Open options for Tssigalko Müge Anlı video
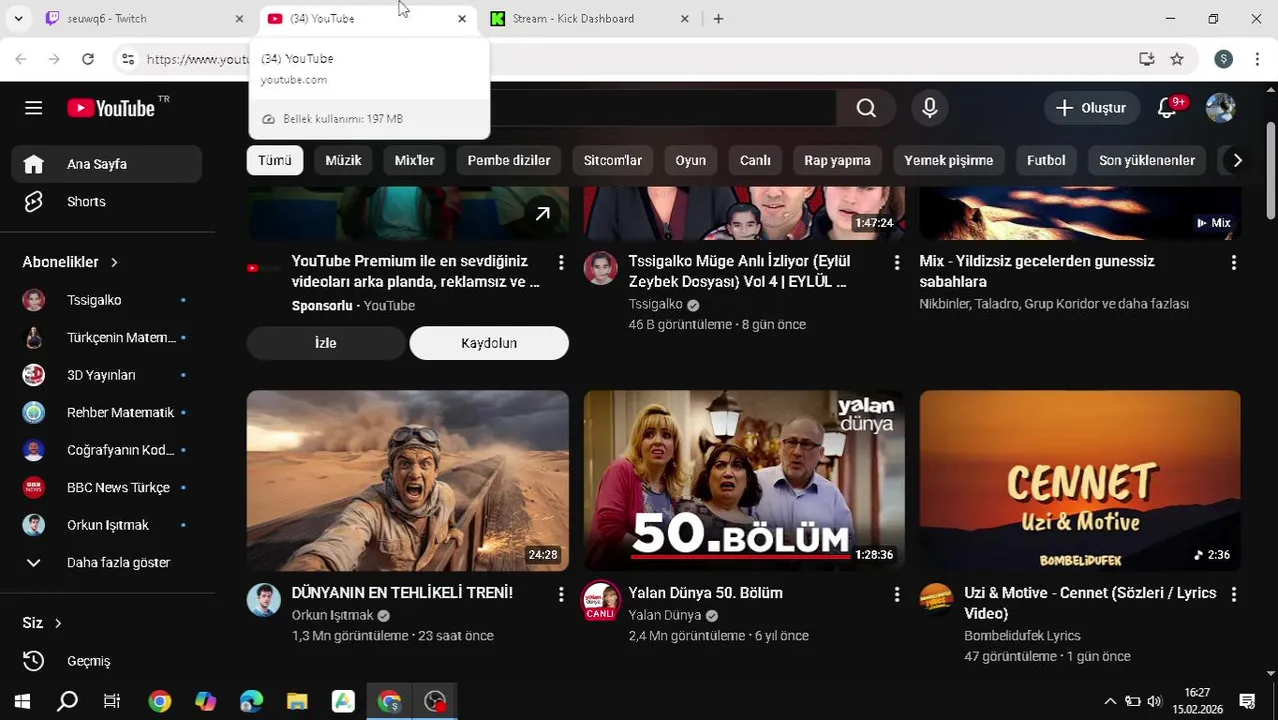Viewport: 1278px width, 720px height. coord(897,262)
